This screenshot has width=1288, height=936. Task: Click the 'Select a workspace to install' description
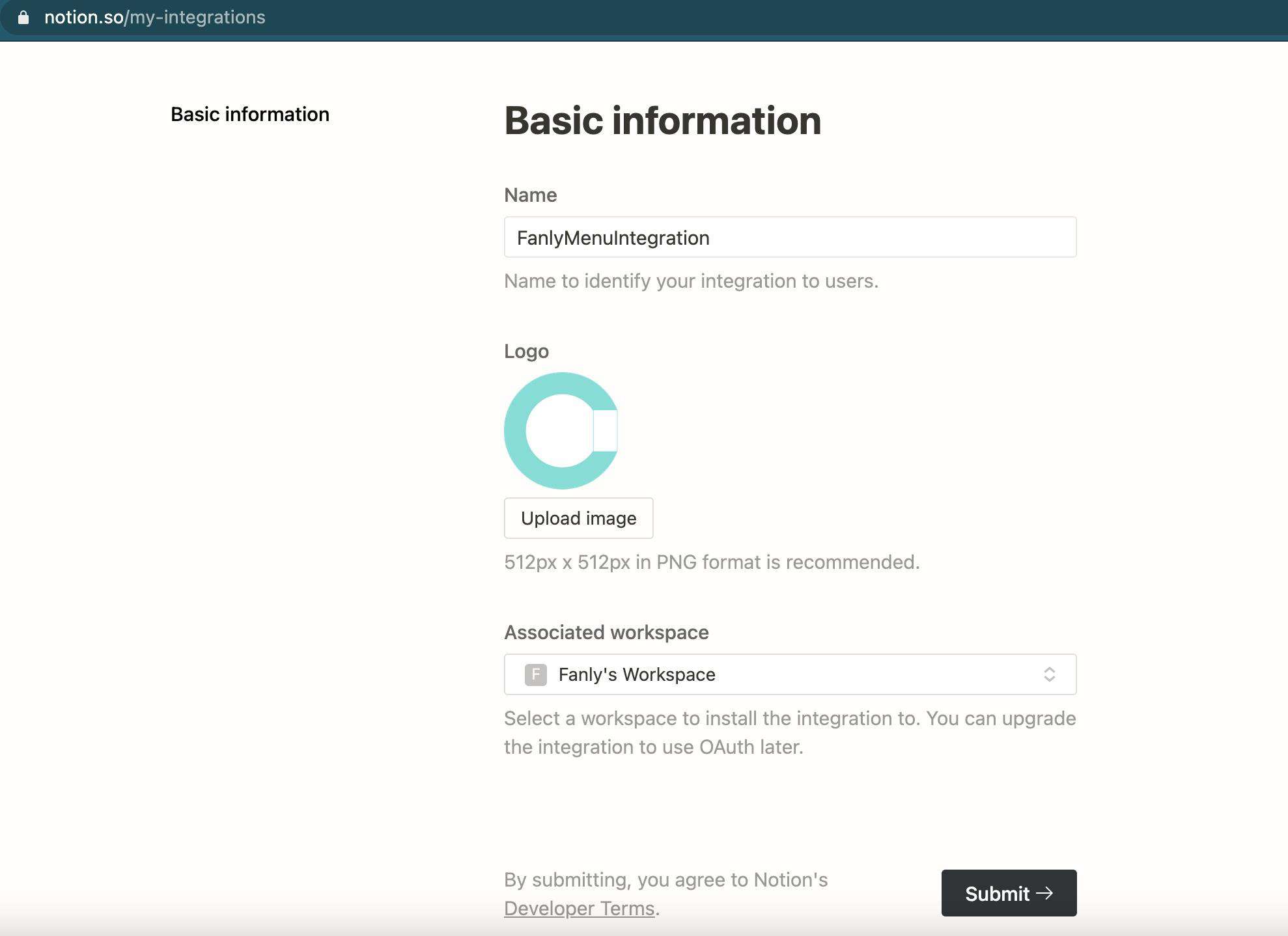click(790, 732)
